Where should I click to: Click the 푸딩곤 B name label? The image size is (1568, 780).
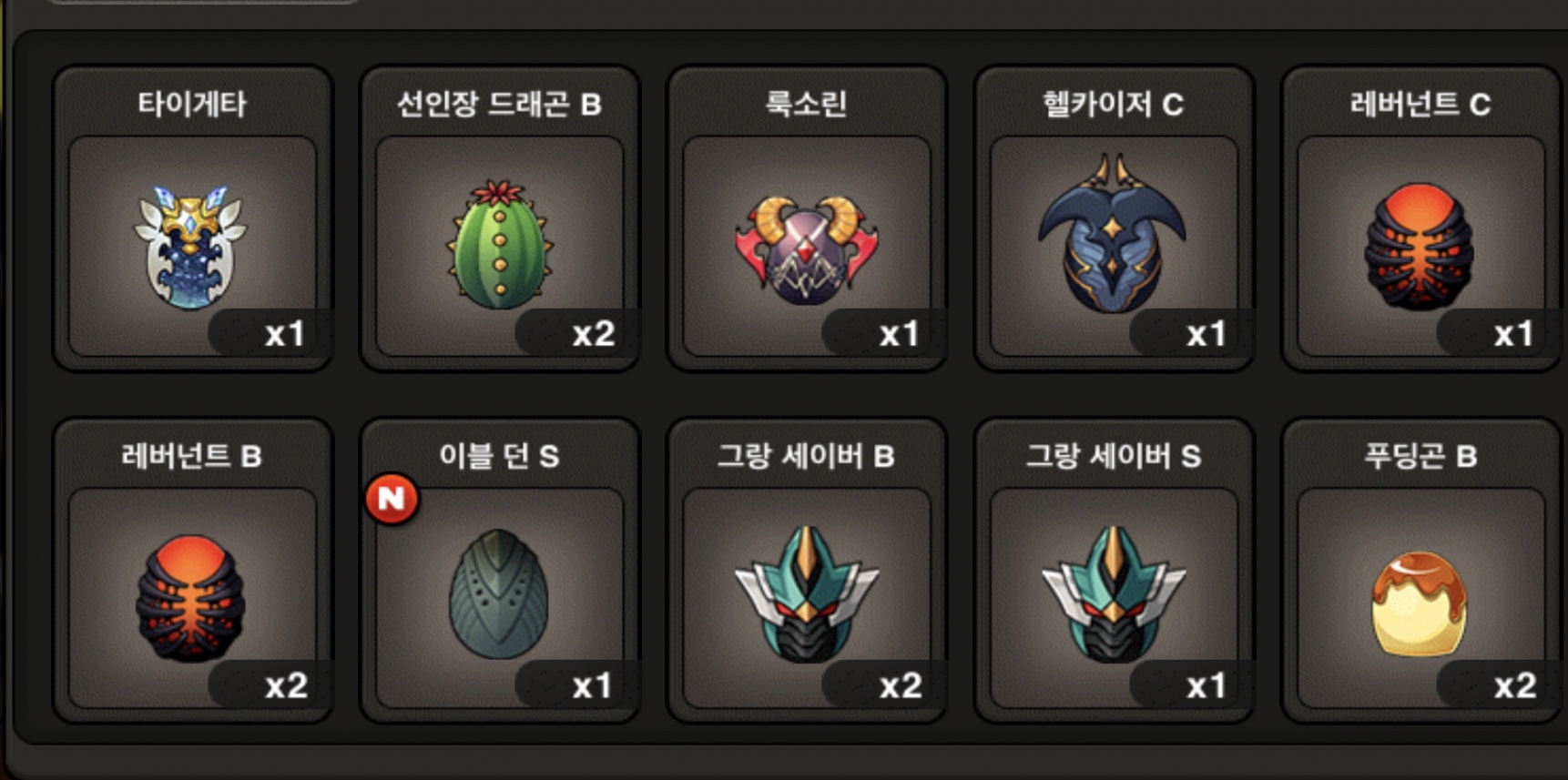coord(1420,455)
